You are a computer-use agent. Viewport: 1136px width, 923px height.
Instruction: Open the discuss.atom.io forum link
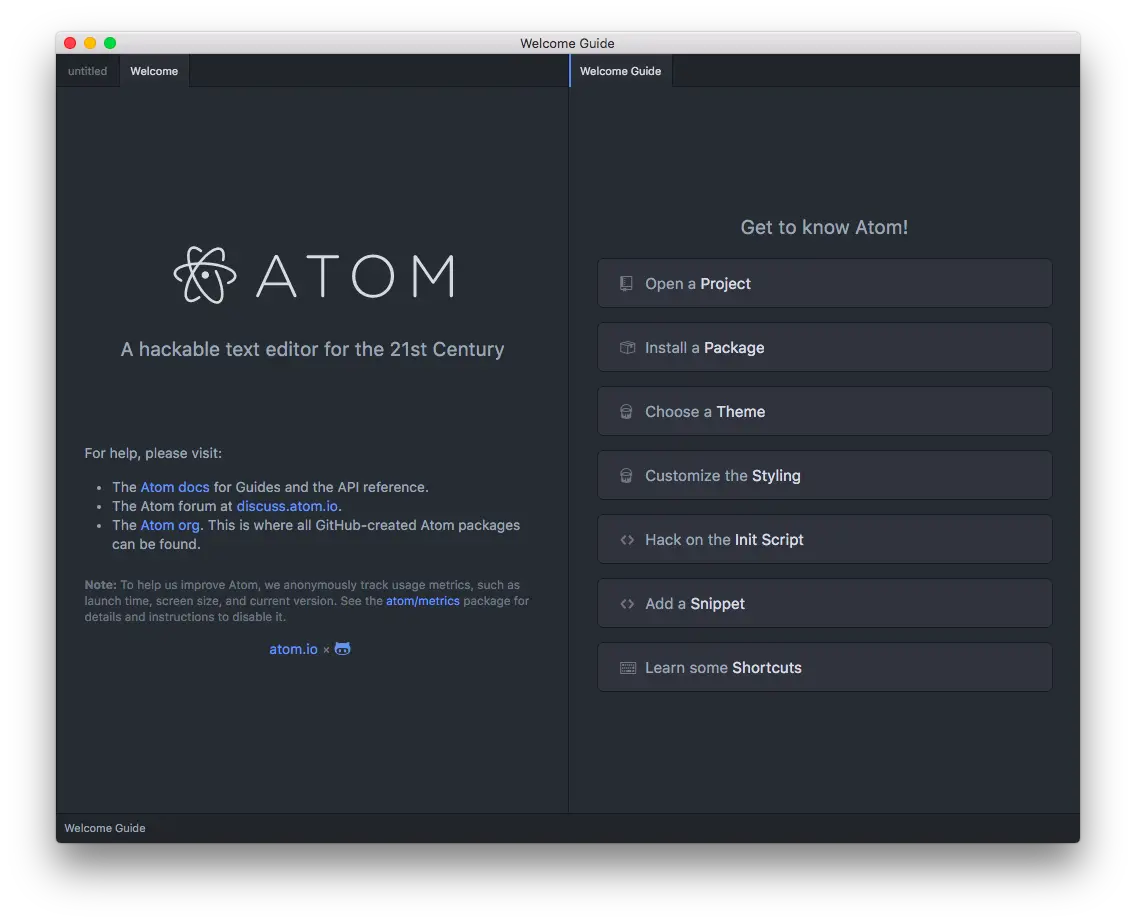[287, 506]
